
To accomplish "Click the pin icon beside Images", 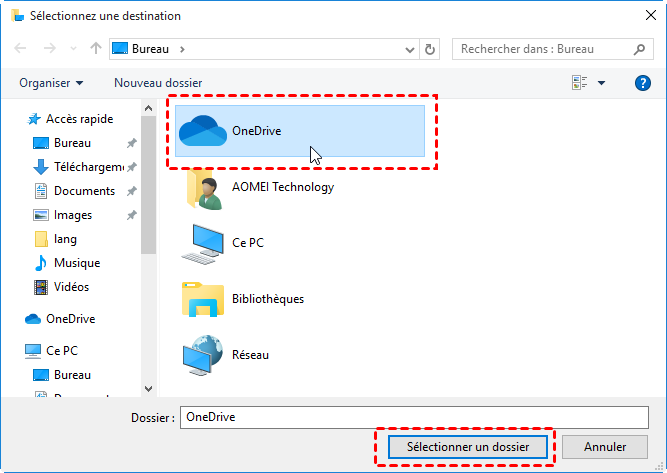I will click(x=132, y=215).
